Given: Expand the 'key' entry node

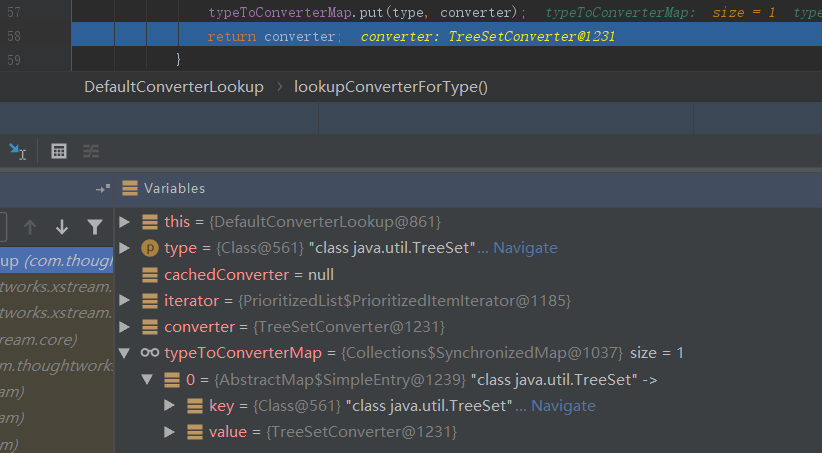Looking at the screenshot, I should point(171,406).
